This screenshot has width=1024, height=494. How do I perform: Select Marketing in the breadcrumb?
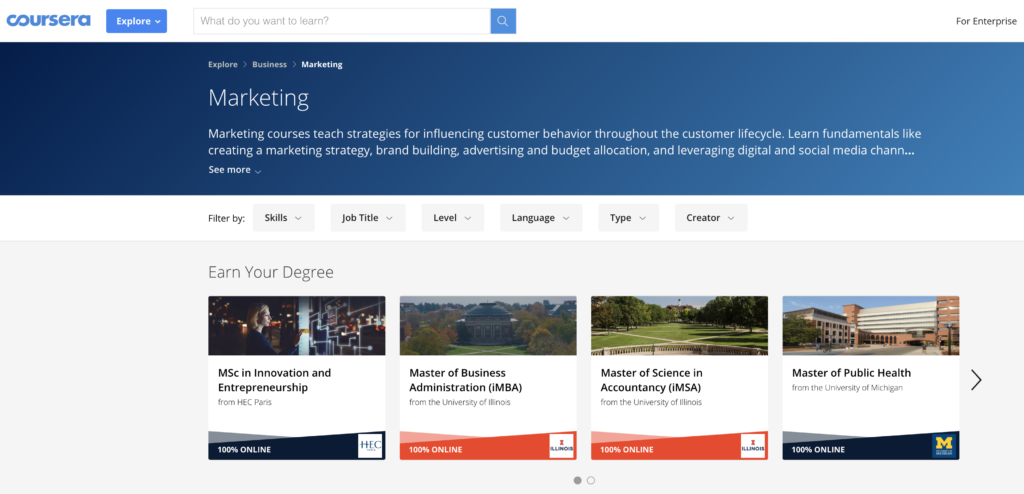coord(322,65)
